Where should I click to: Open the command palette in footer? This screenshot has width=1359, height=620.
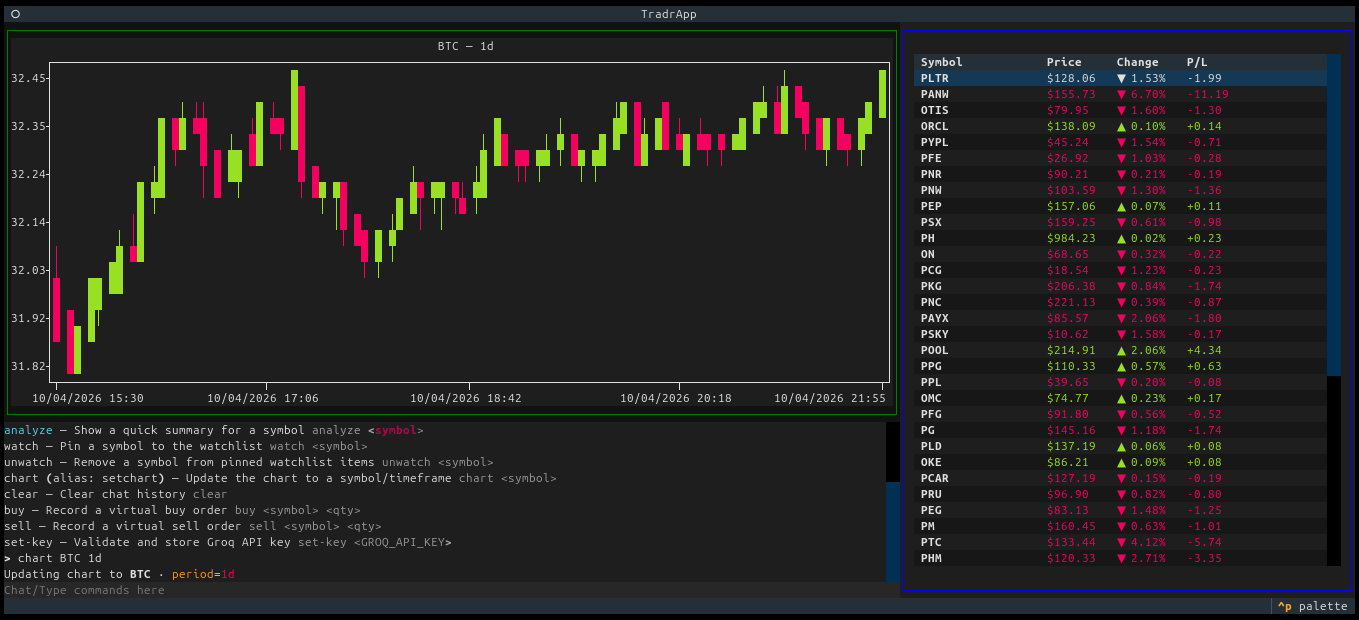click(x=1315, y=606)
